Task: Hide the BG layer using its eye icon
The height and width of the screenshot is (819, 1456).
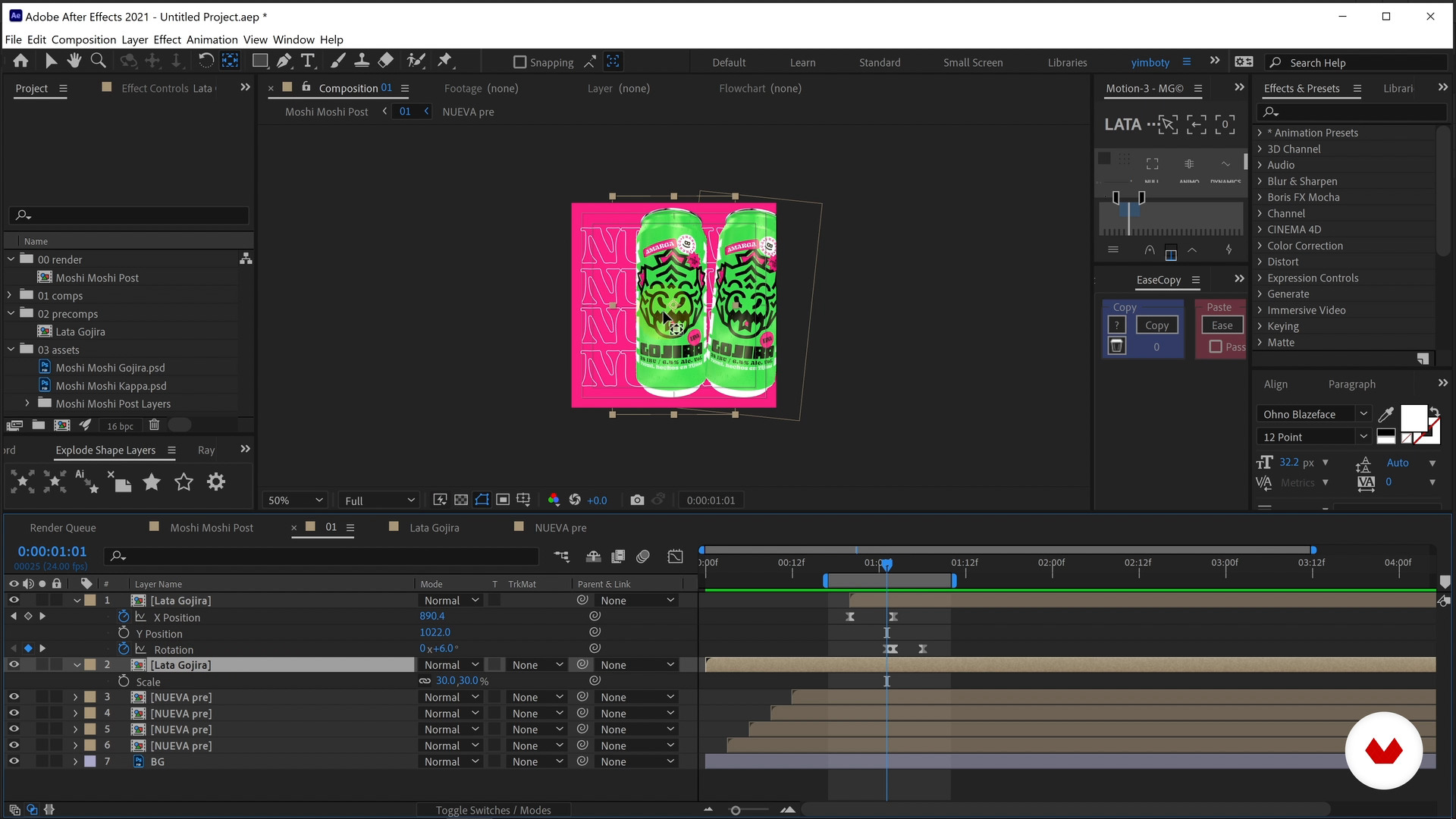Action: (14, 761)
